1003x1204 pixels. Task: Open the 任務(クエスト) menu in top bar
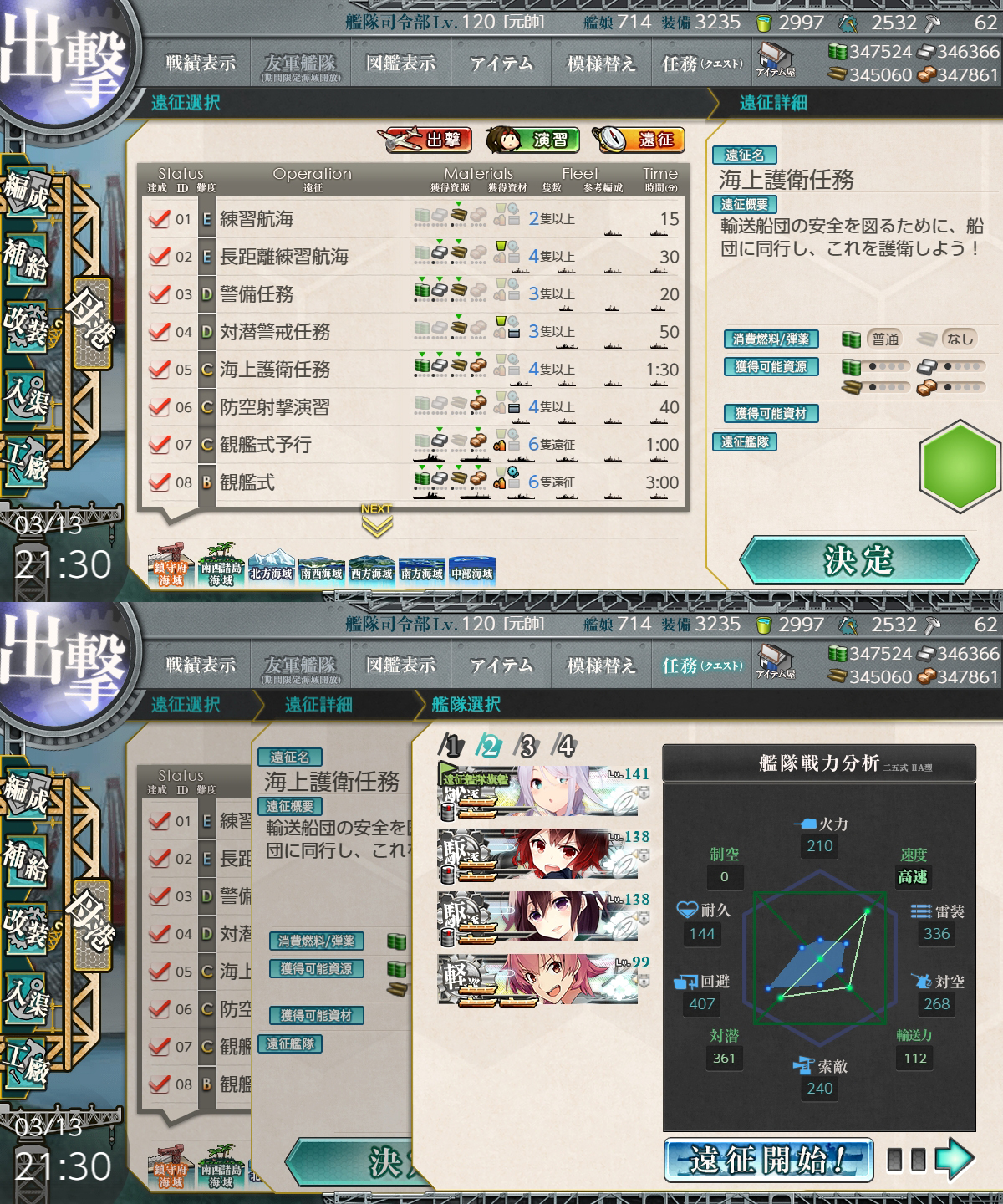pos(702,64)
